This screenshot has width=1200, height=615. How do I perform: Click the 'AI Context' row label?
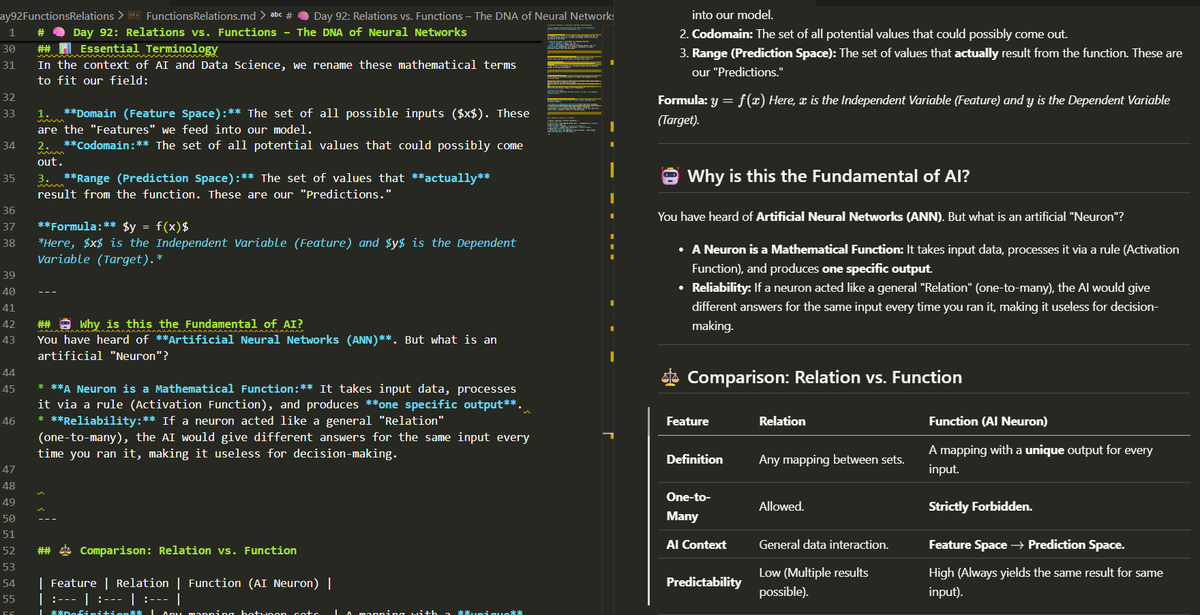[696, 545]
